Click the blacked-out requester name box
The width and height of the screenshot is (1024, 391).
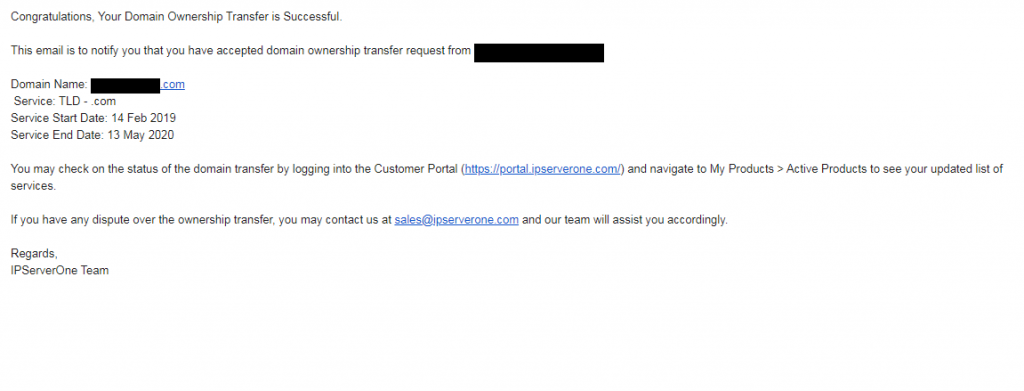pos(539,53)
